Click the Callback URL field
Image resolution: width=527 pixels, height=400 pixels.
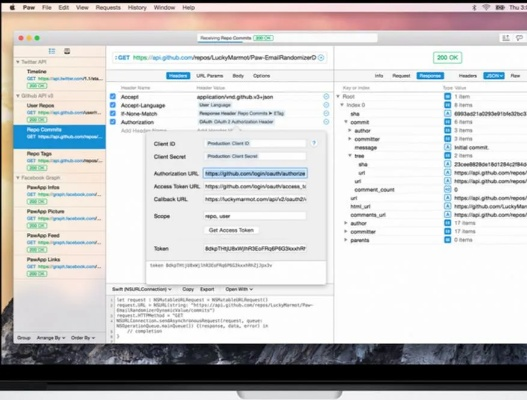(x=255, y=199)
